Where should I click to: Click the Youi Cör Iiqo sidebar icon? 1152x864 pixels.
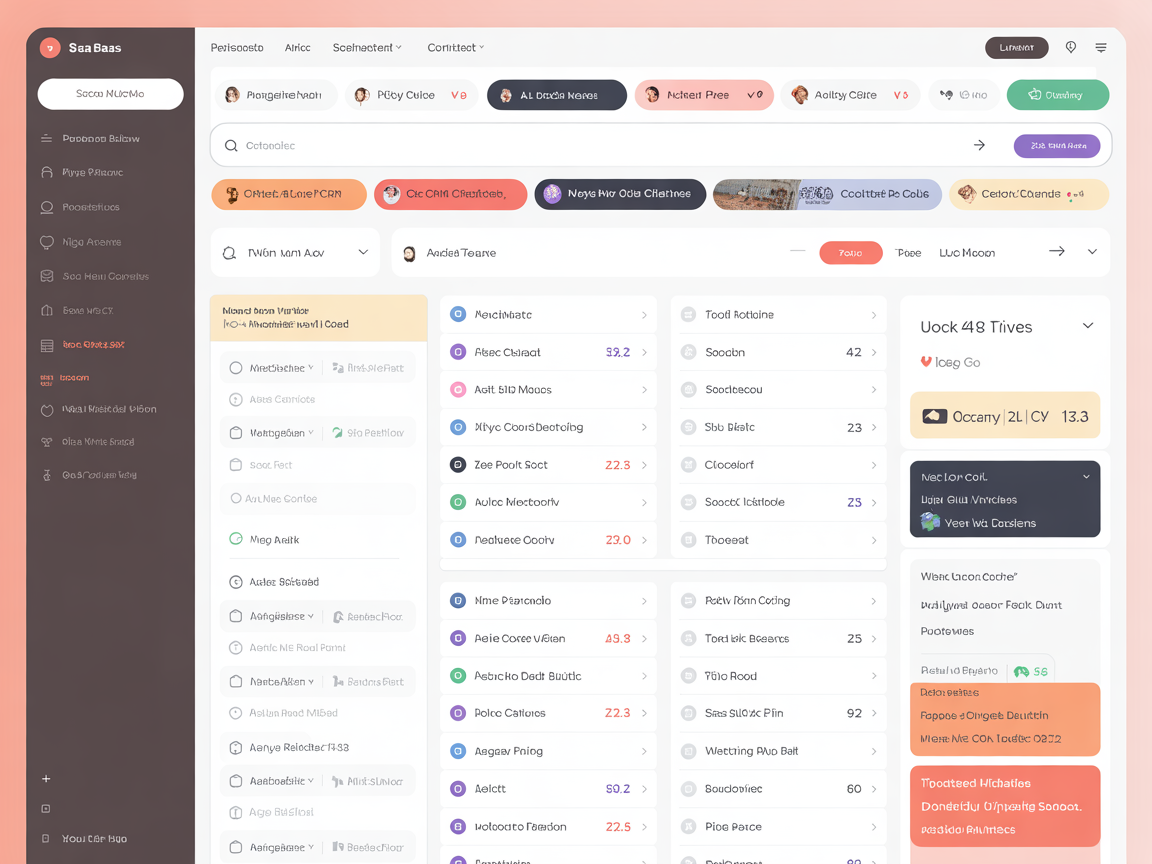pos(46,838)
